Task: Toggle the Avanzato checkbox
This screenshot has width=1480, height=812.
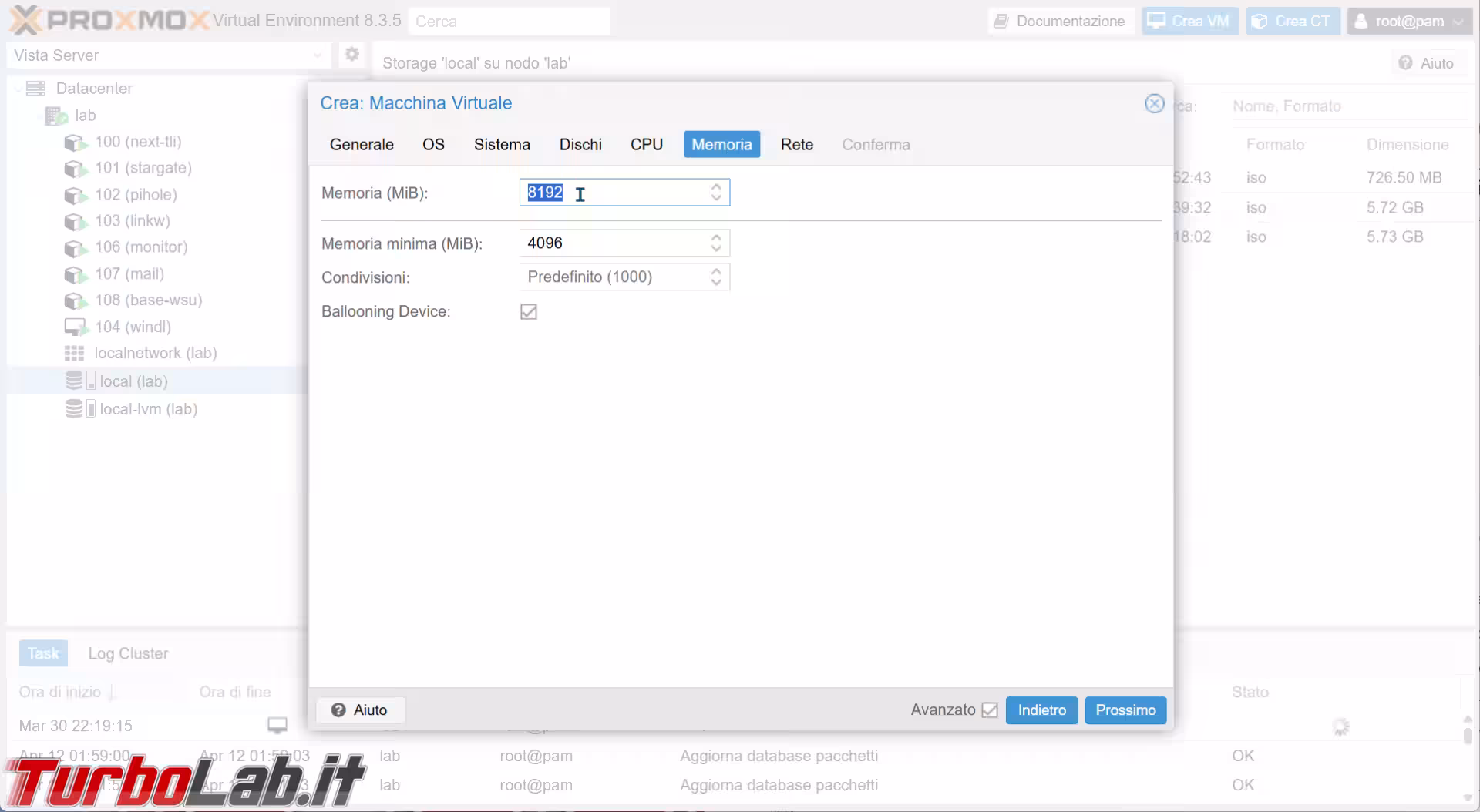Action: (990, 710)
